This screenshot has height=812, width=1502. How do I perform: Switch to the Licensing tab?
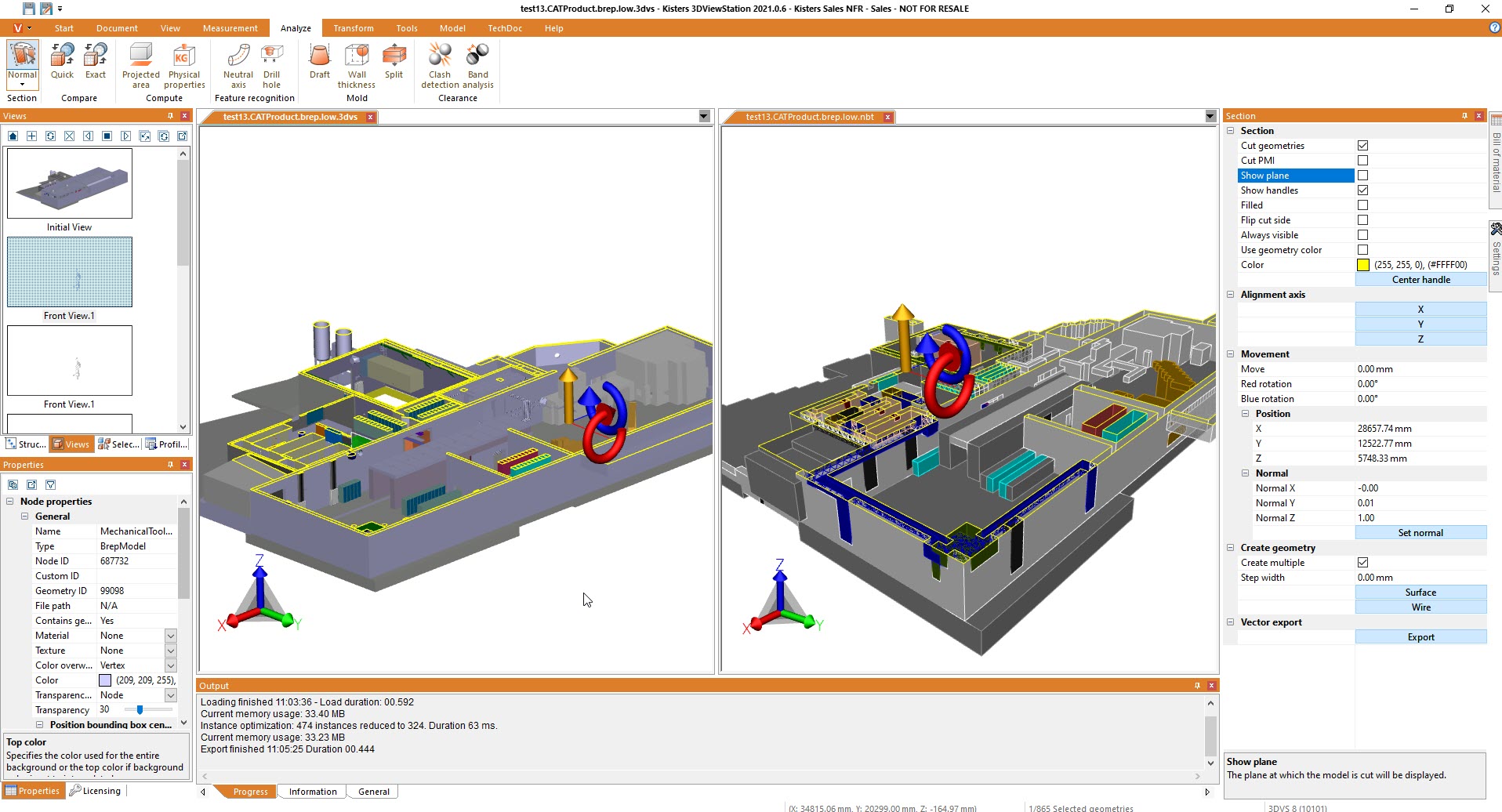click(x=96, y=791)
